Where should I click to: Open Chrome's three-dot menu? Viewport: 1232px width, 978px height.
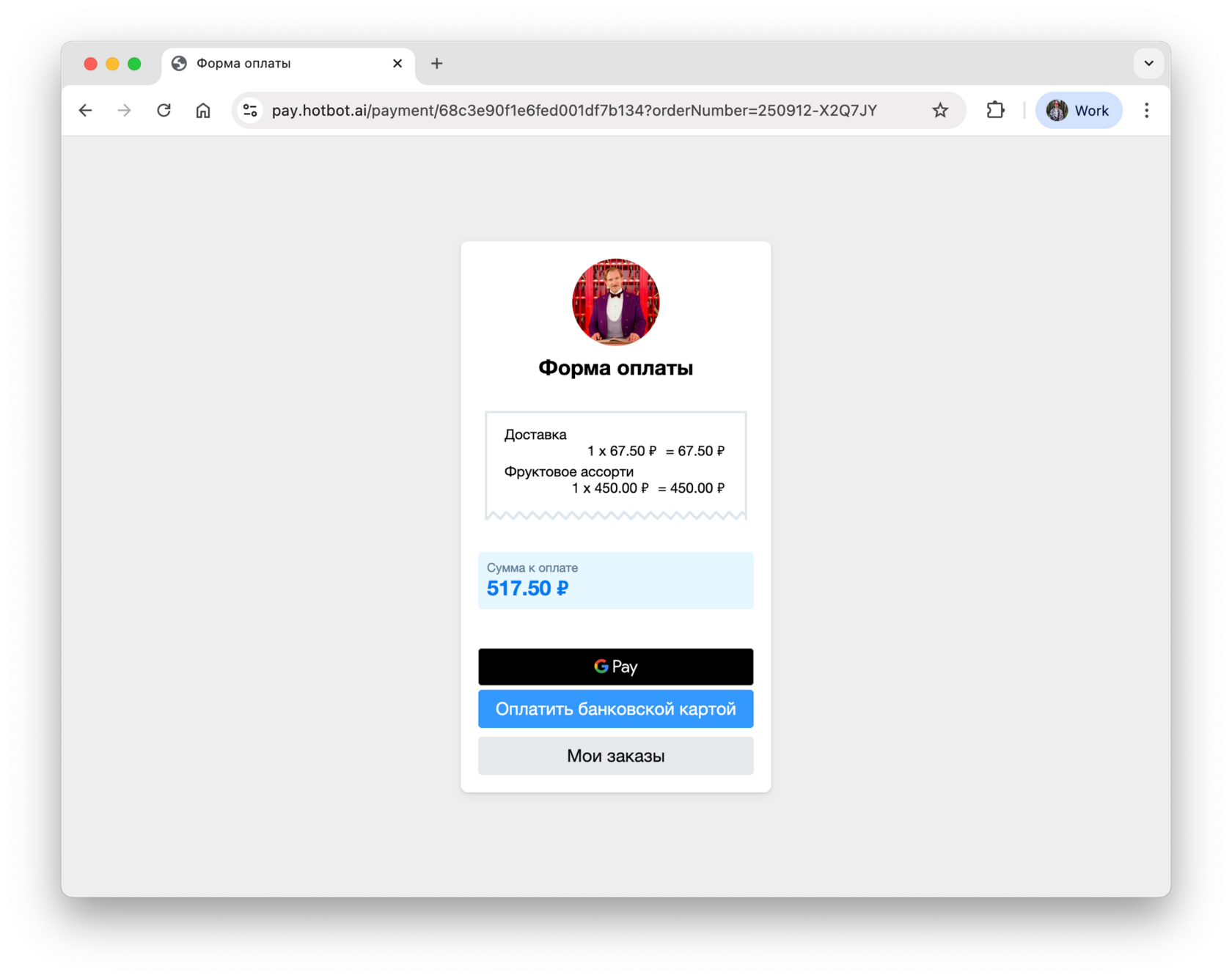[1147, 111]
